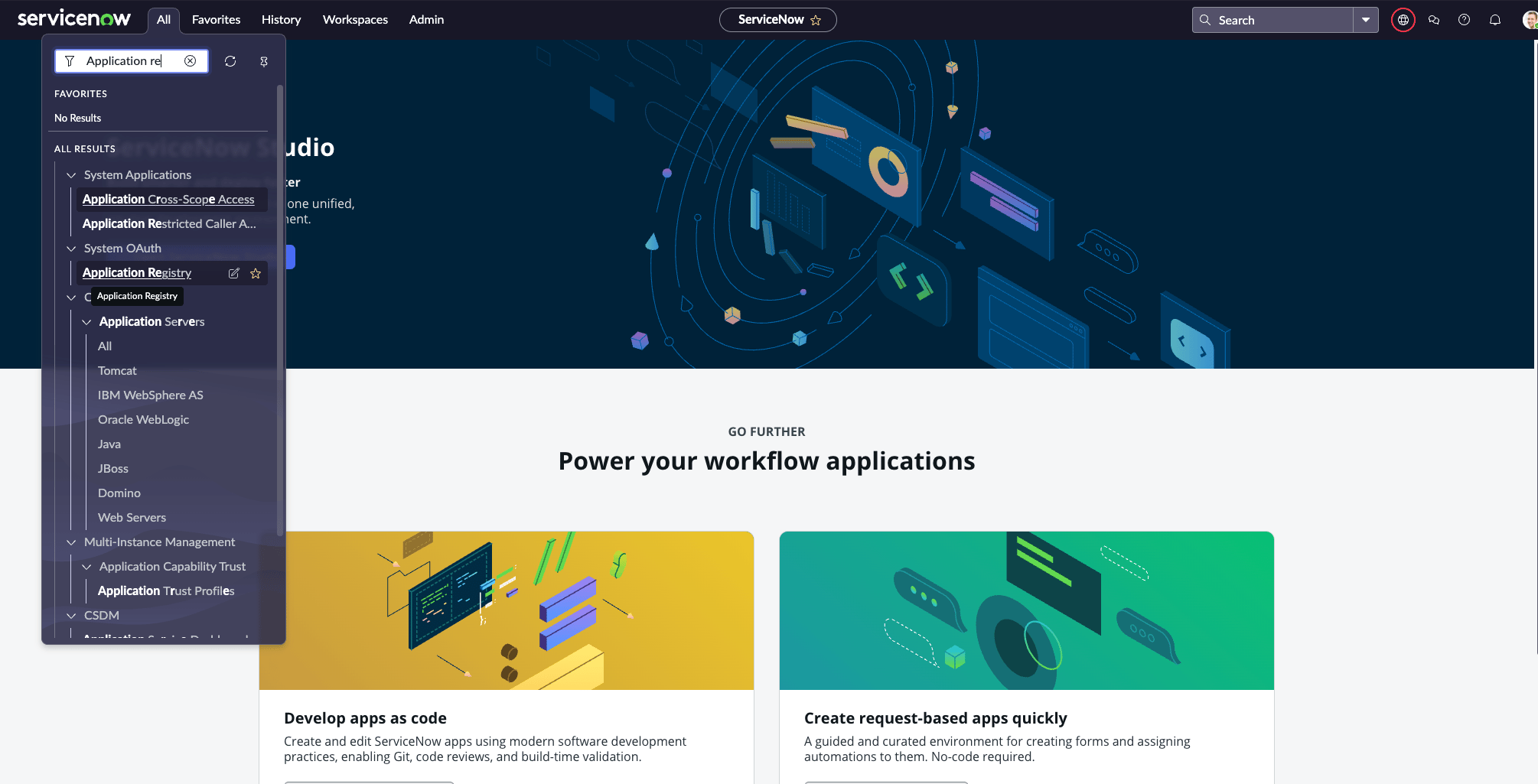Open the Favorites menu

tap(216, 20)
